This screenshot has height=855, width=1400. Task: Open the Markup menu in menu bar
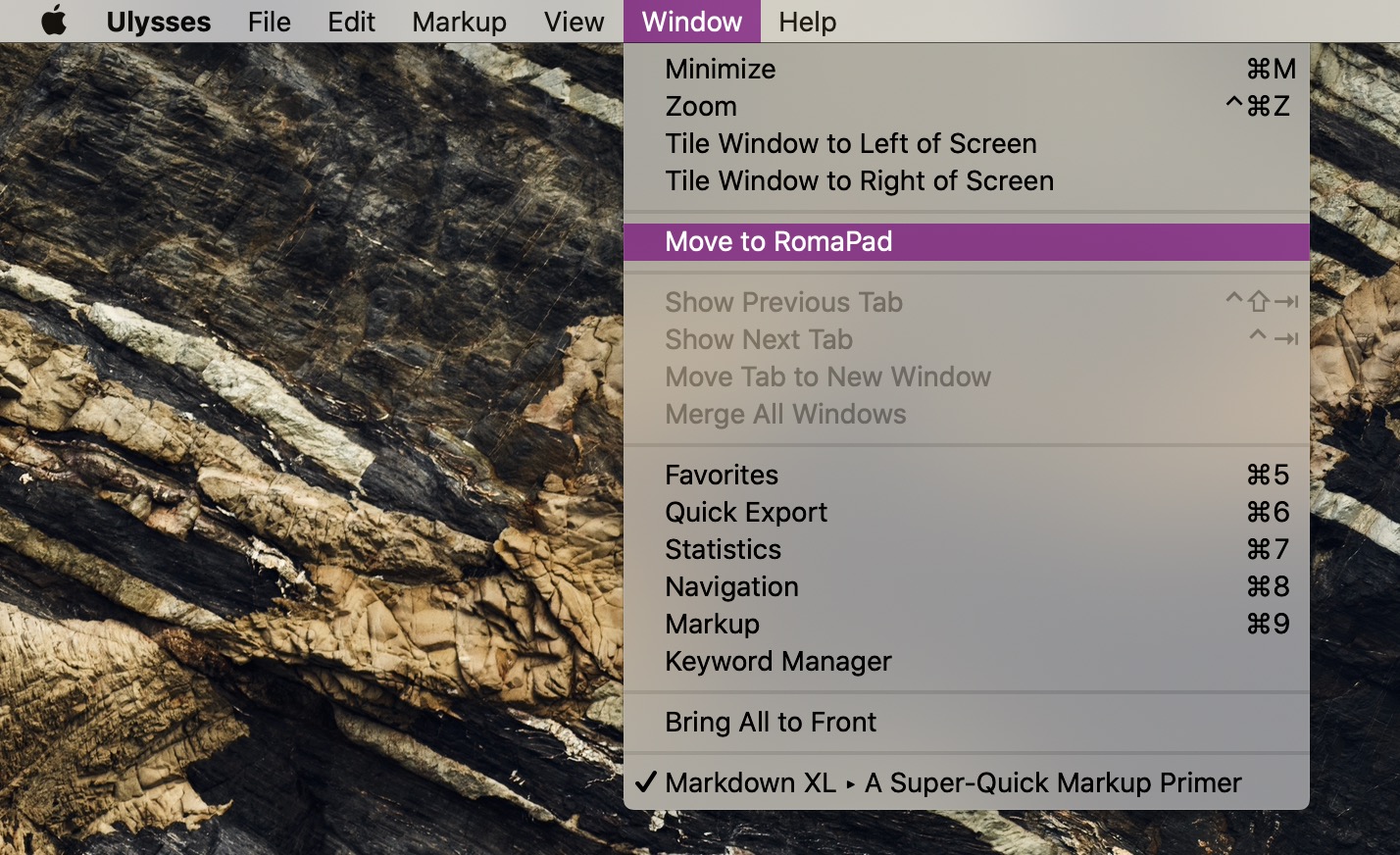point(459,22)
